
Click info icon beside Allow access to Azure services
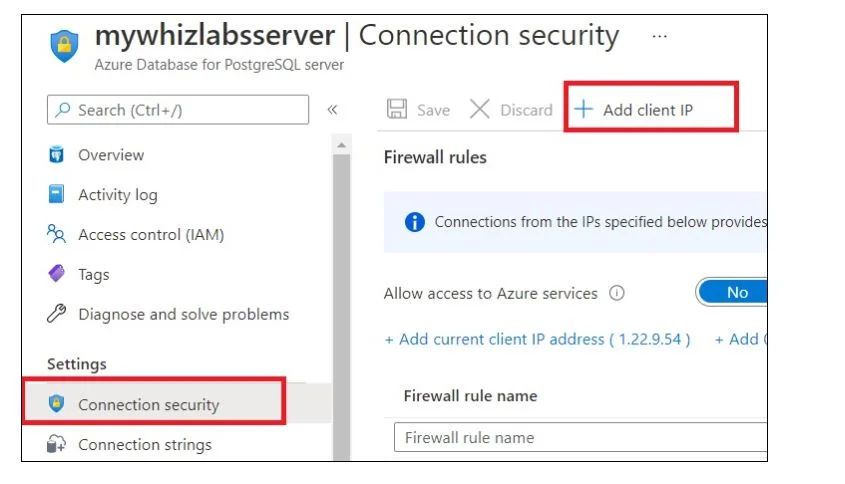(617, 293)
